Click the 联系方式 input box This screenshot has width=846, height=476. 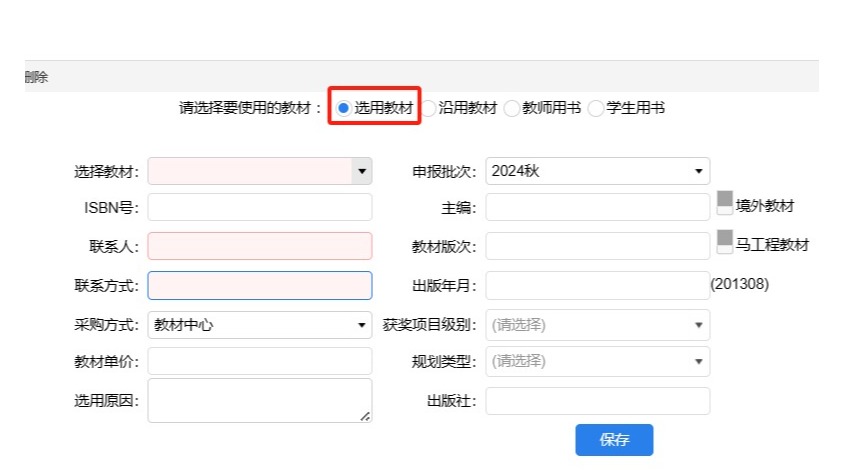259,285
